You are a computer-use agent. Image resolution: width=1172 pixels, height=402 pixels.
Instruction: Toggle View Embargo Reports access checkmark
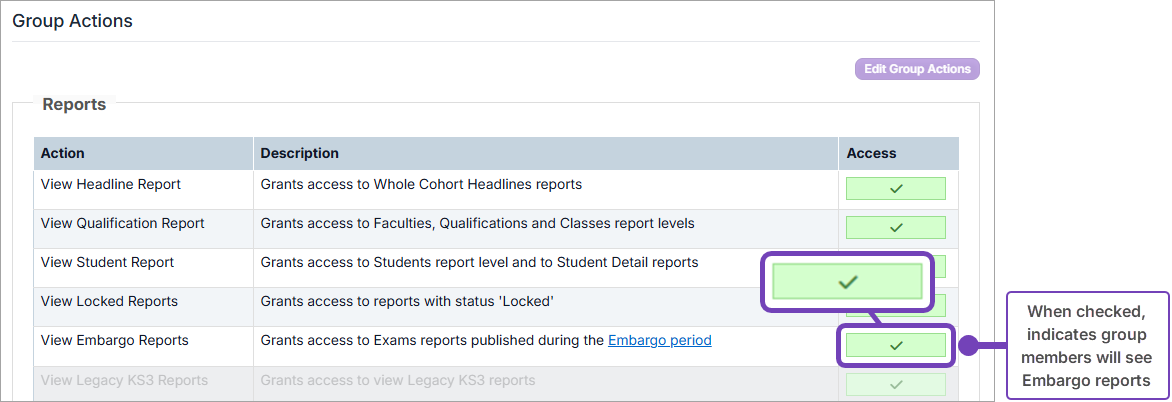tap(895, 345)
